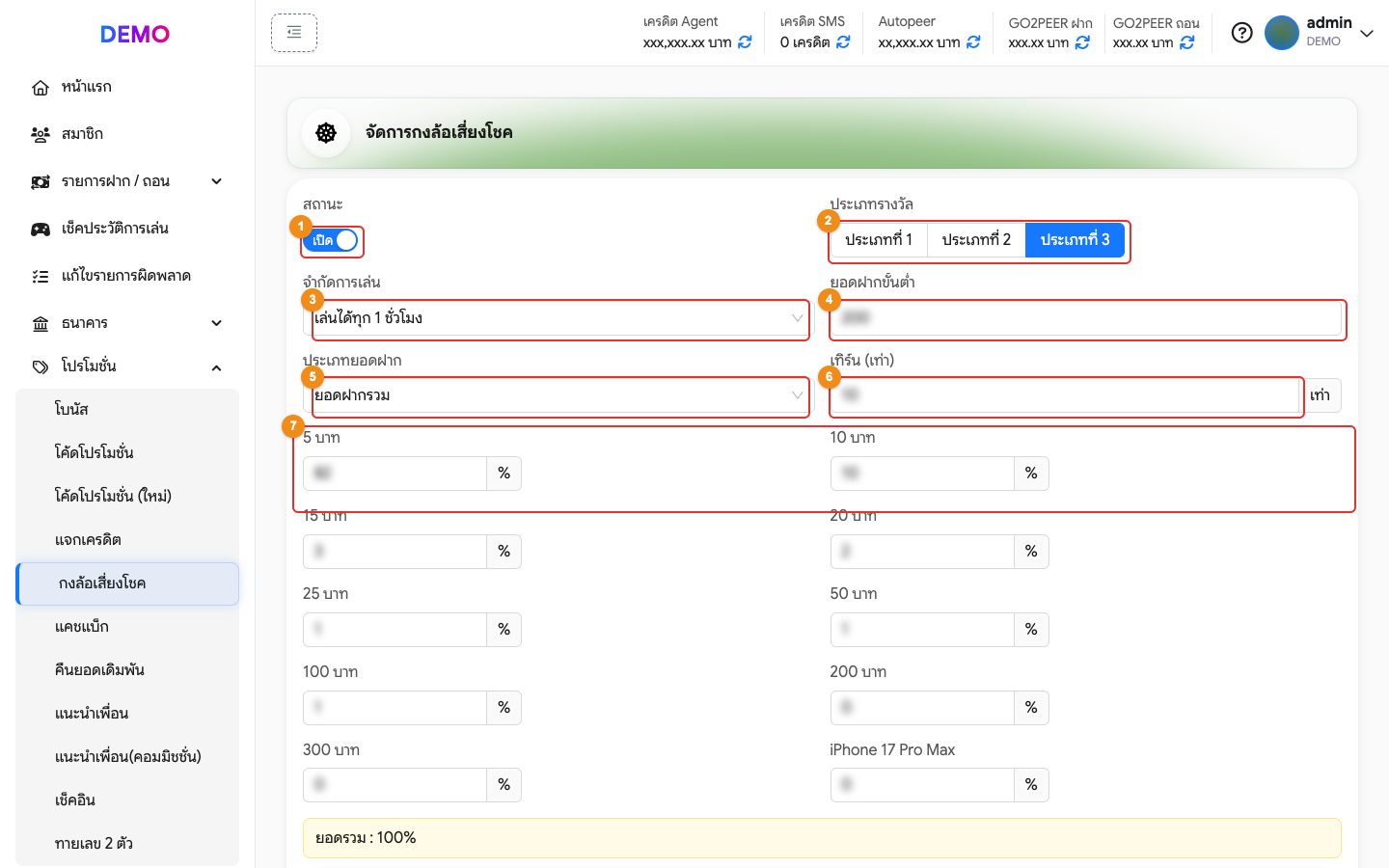The image size is (1389, 868).
Task: Click the tag icon beside โปรโมชั่น
Action: pyautogui.click(x=41, y=367)
